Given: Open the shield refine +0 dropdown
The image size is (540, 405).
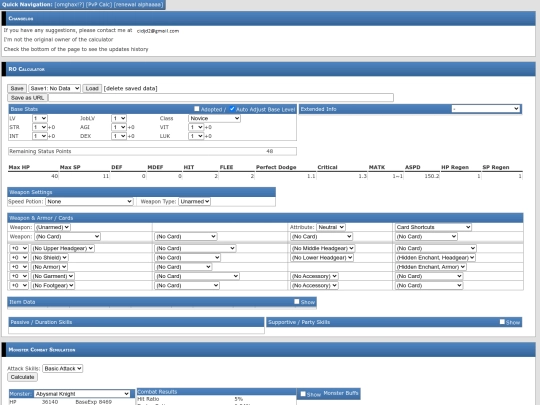Looking at the screenshot, I should pyautogui.click(x=19, y=258).
